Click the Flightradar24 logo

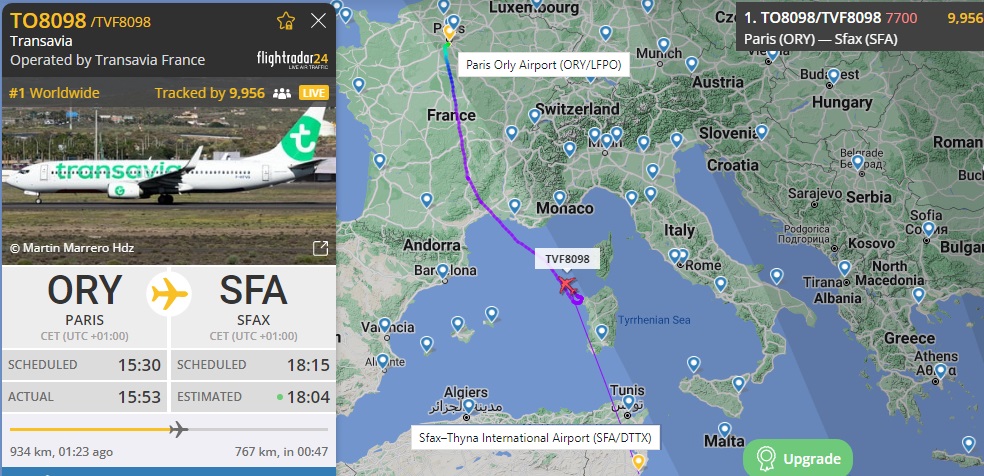click(292, 60)
